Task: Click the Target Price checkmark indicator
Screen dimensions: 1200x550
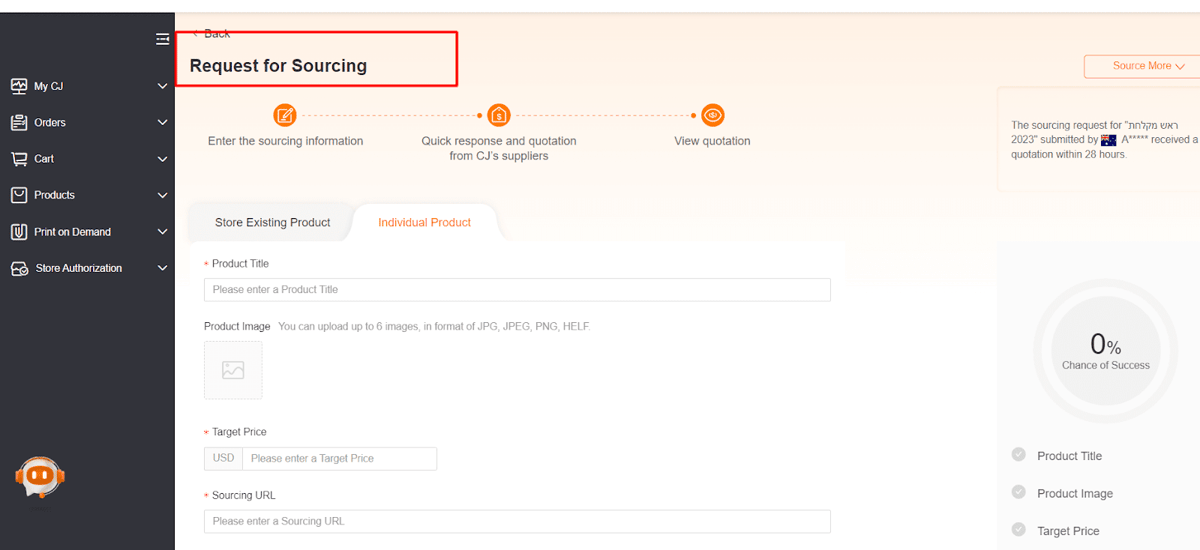Action: [1019, 530]
